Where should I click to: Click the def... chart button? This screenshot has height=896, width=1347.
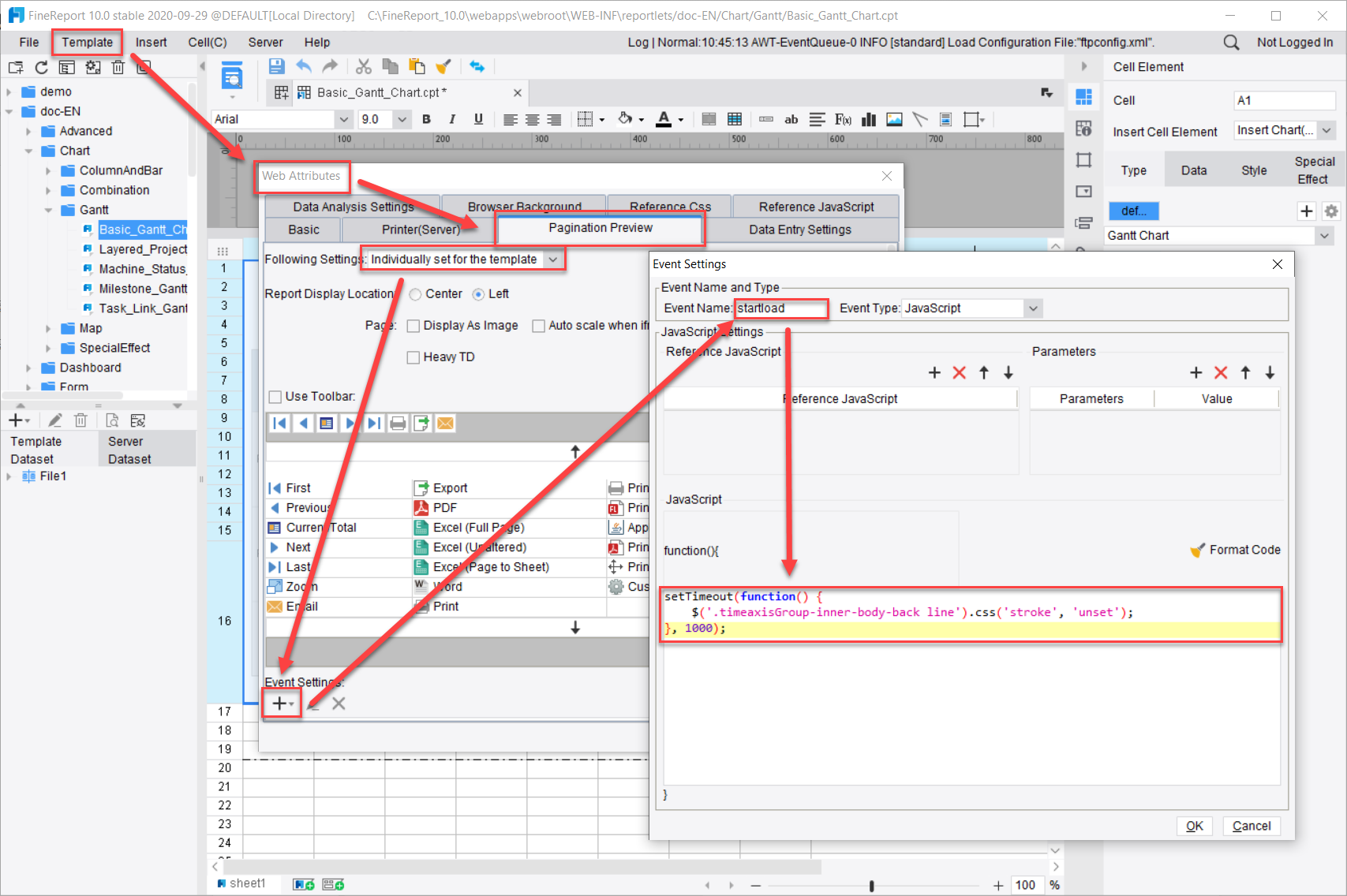pyautogui.click(x=1134, y=211)
